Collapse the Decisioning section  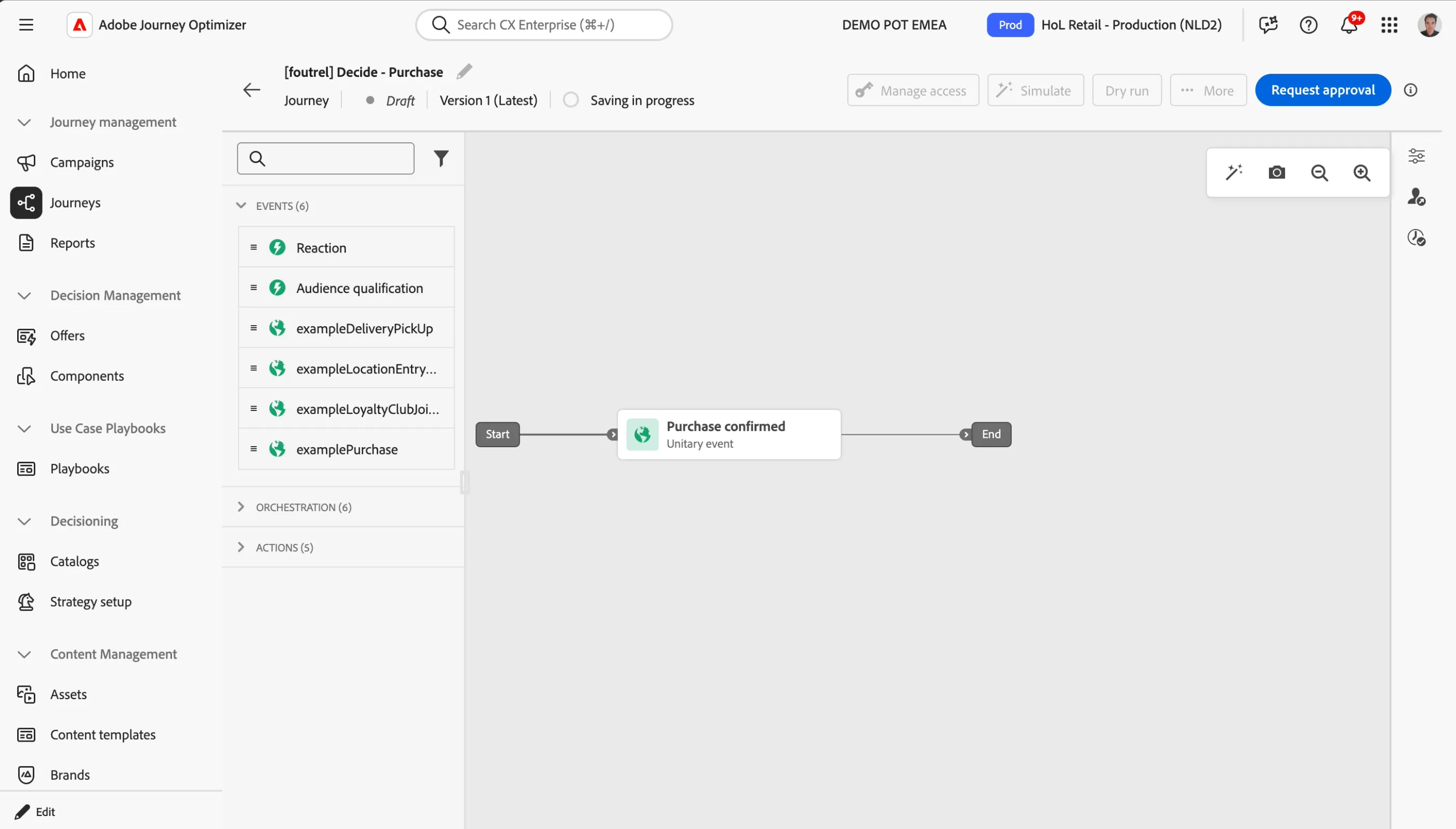pos(24,522)
